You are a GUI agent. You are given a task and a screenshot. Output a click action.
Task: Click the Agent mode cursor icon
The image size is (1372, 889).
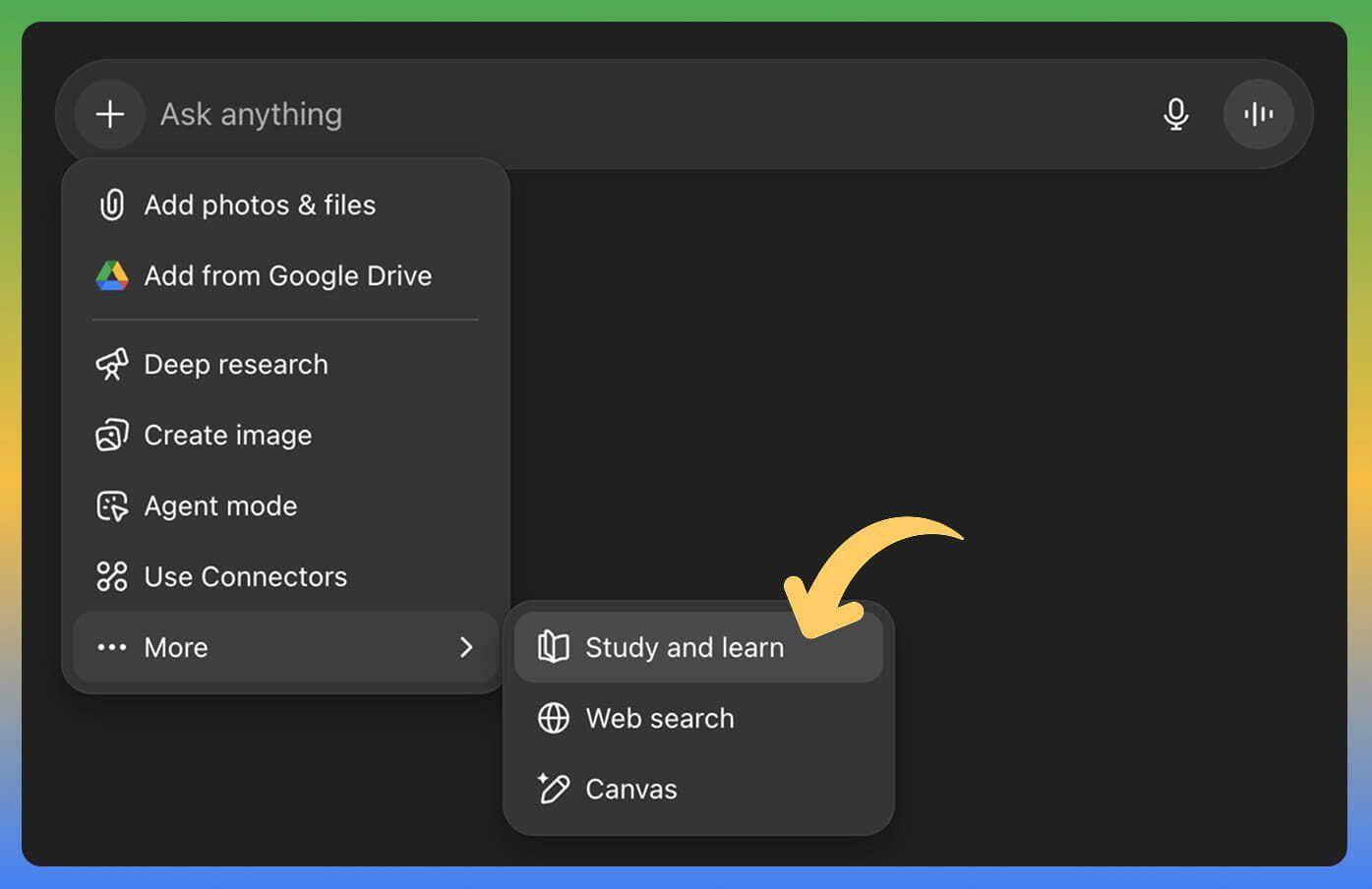coord(112,505)
